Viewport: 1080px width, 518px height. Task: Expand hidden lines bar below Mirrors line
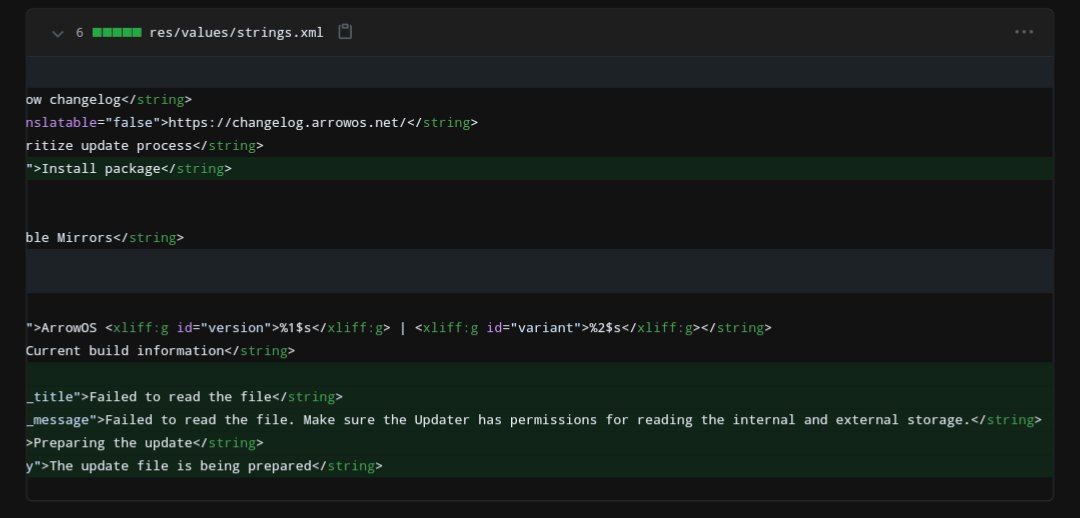click(539, 271)
